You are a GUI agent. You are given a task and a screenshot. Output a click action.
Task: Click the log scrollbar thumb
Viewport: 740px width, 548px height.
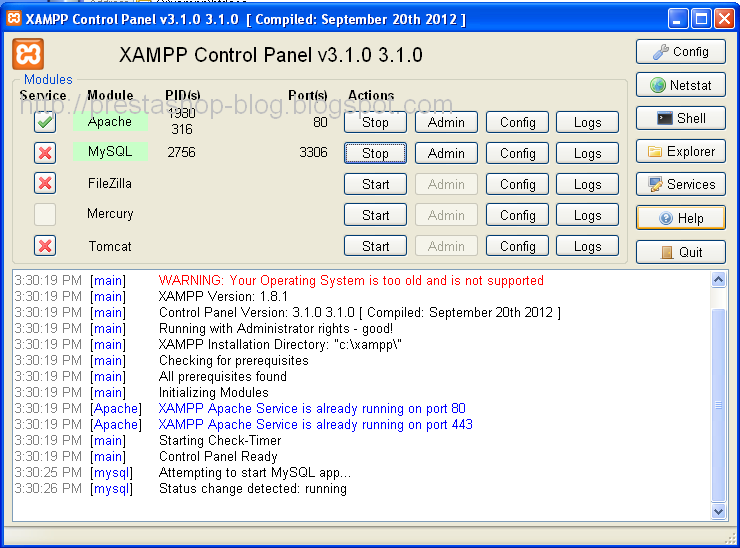[718, 405]
